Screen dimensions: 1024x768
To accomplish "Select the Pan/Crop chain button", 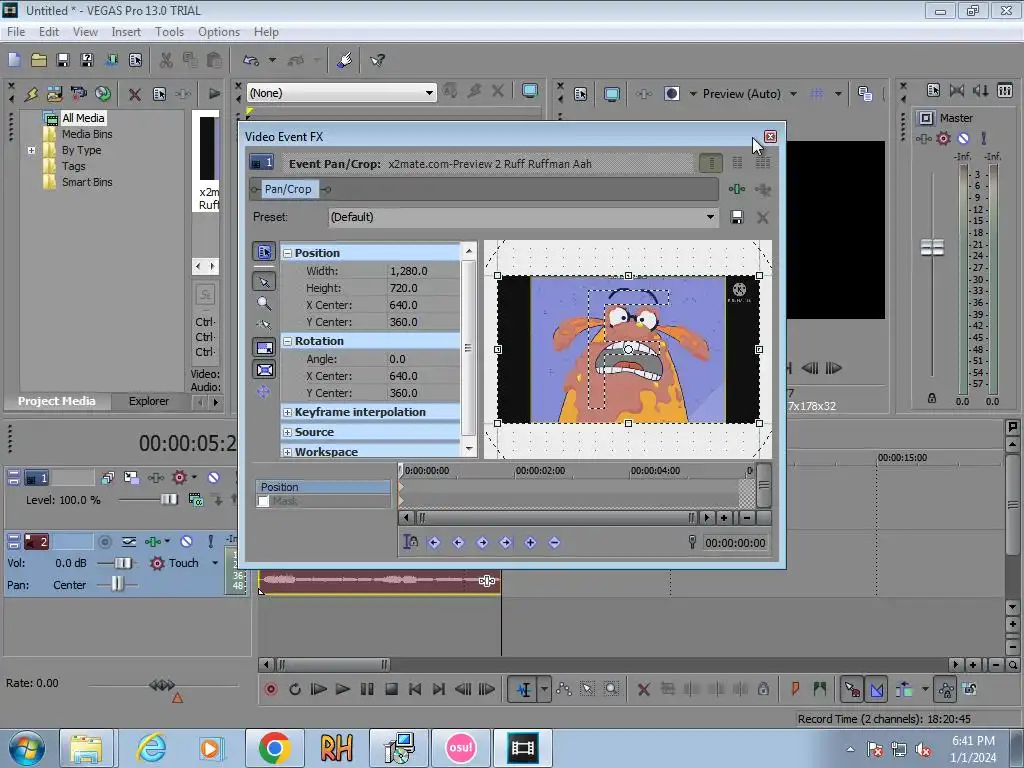I will click(x=288, y=189).
